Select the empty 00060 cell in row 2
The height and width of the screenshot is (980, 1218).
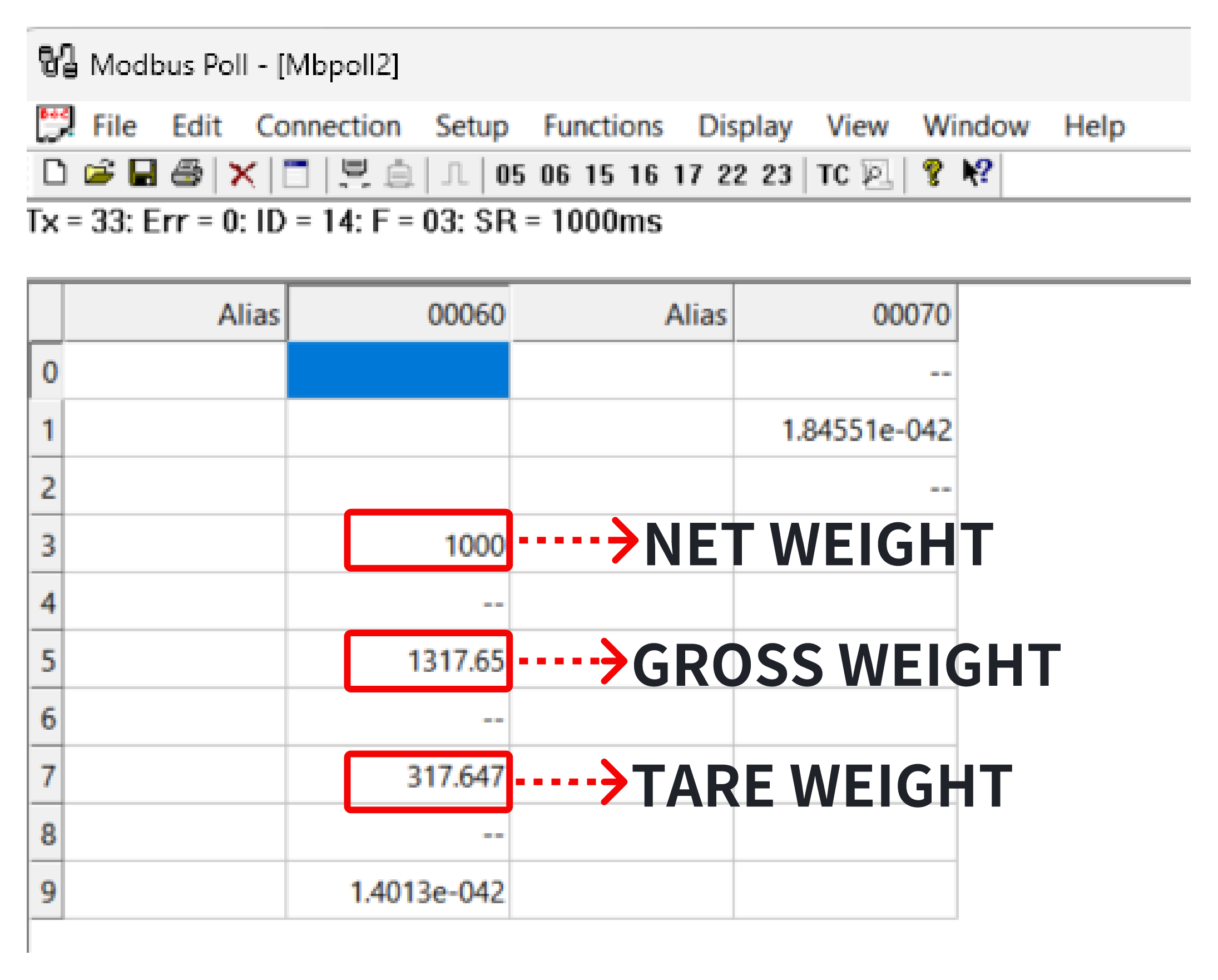[x=398, y=486]
